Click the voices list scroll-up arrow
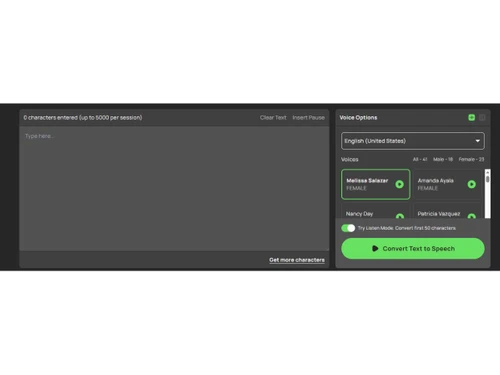Viewport: 500px width, 375px height. (x=487, y=172)
